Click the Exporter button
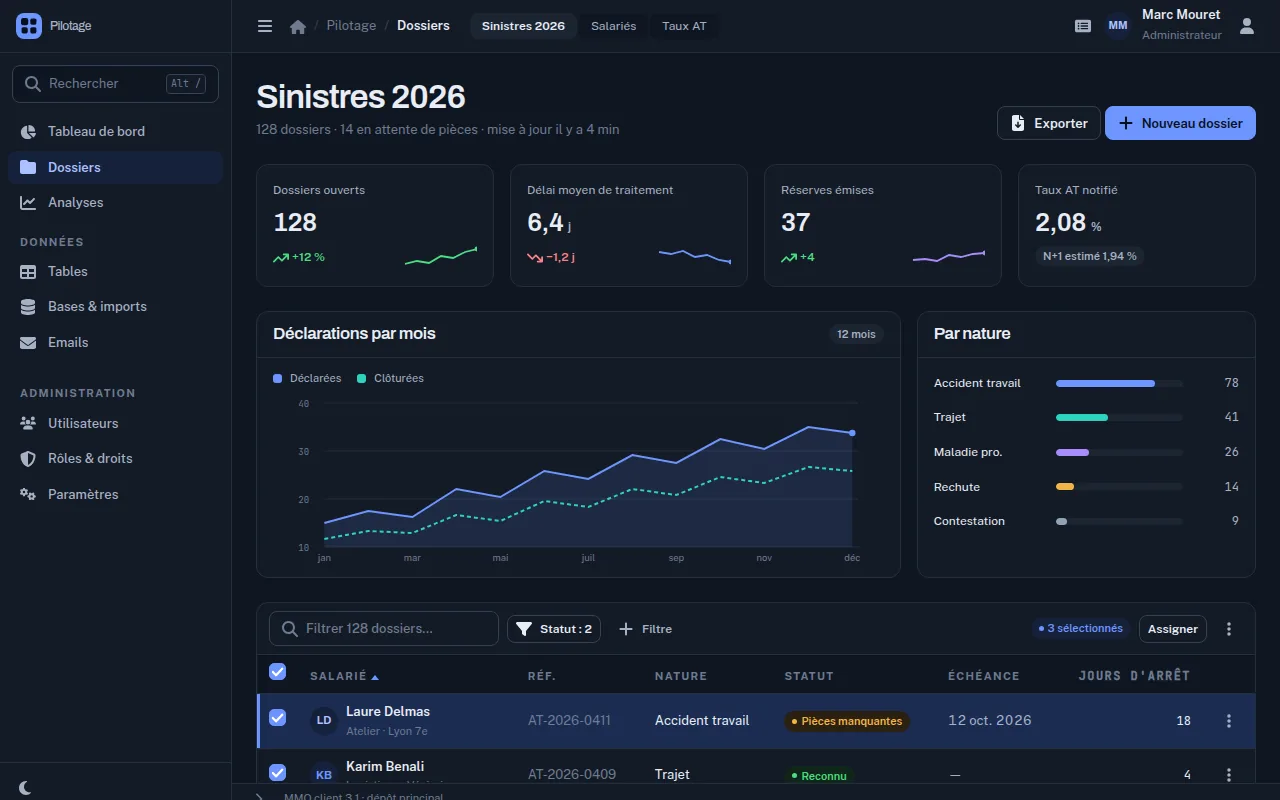The width and height of the screenshot is (1280, 800). [x=1049, y=123]
